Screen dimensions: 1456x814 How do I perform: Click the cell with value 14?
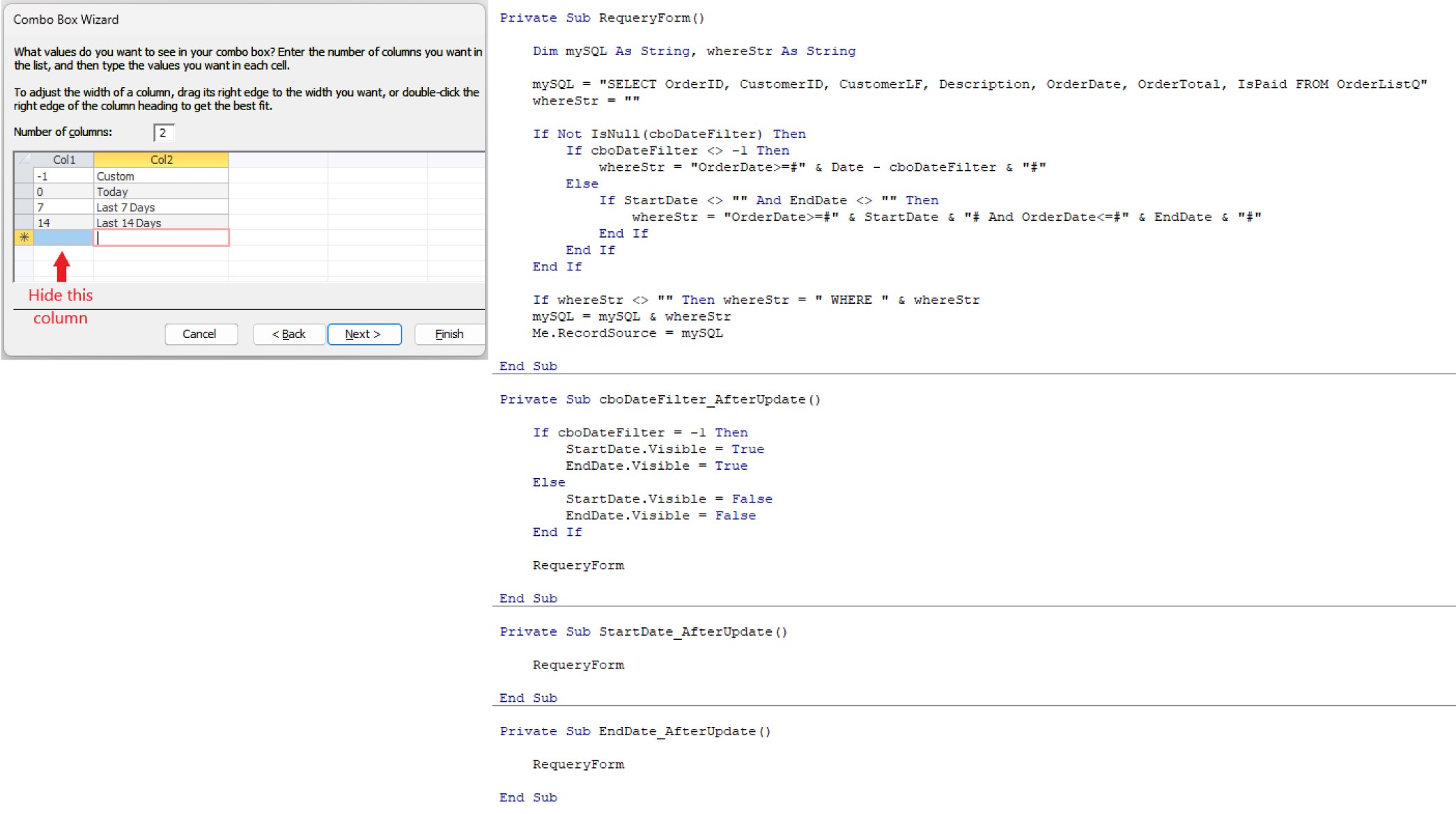63,222
